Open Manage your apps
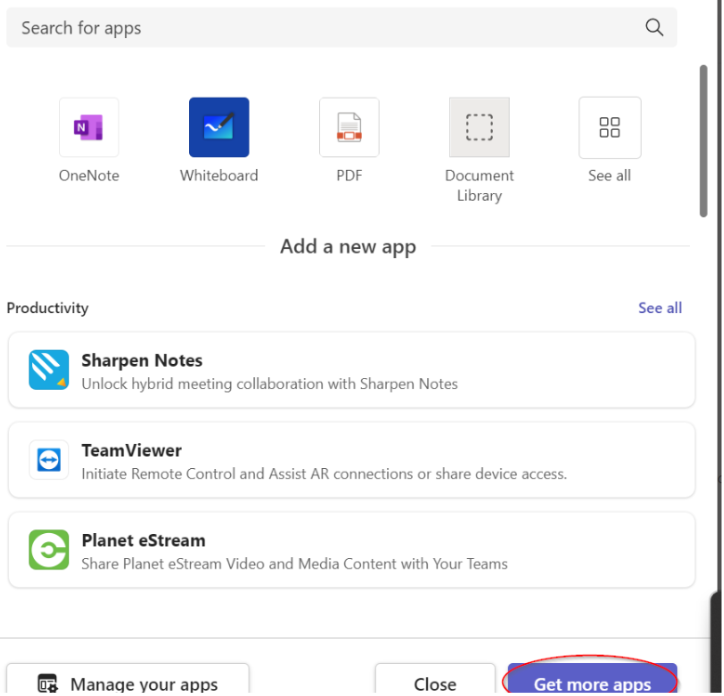Screen dimensions: 724x696 click(x=128, y=679)
